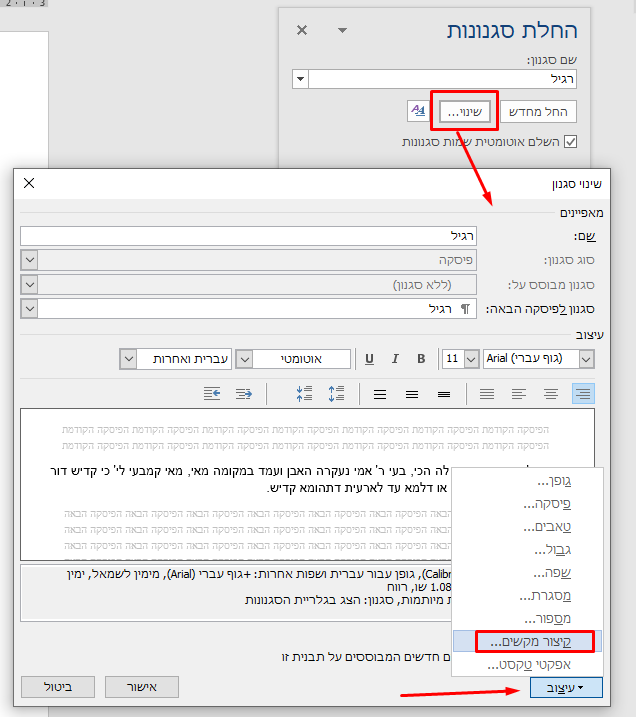Increase paragraph spacing icon
This screenshot has height=717, width=636.
tap(337, 394)
